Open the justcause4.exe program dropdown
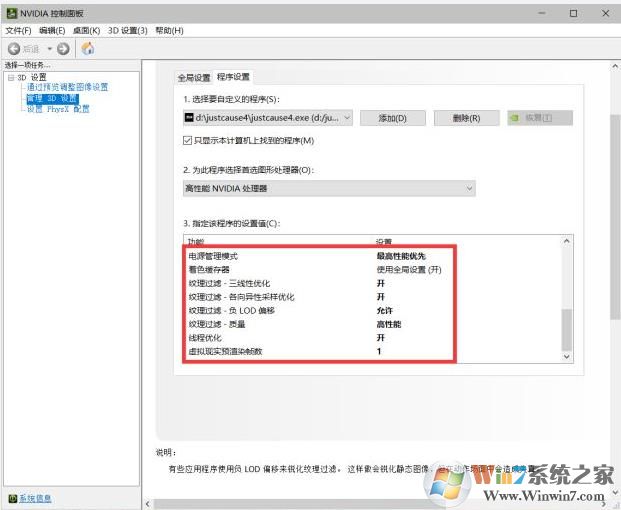621x510 pixels. point(268,118)
